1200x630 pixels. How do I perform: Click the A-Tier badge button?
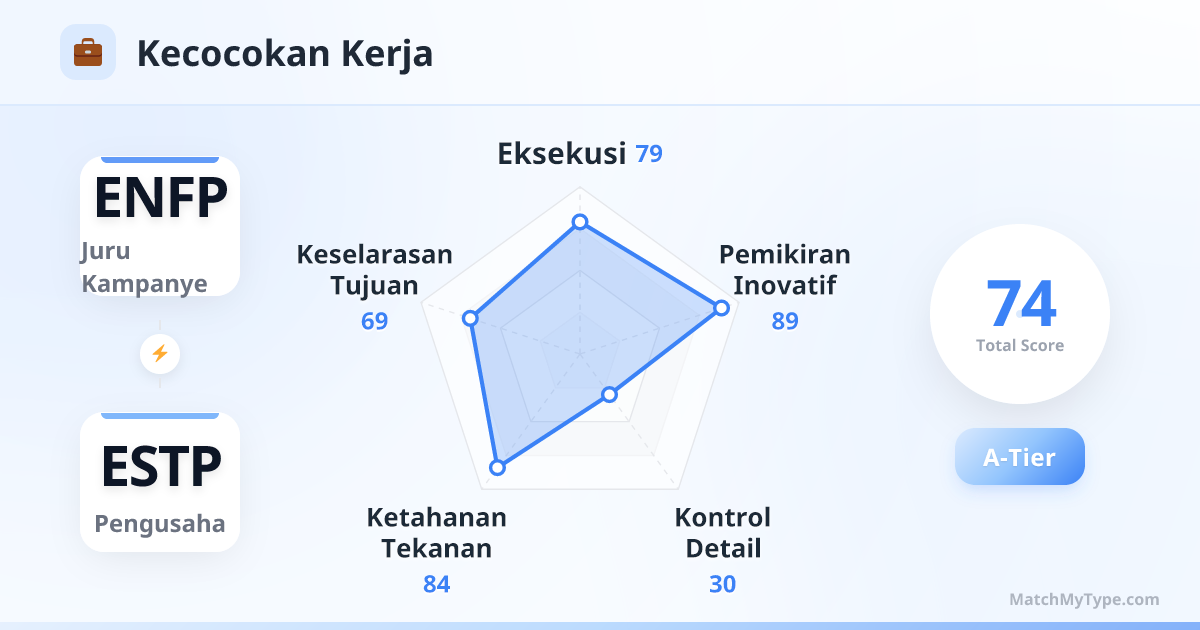tap(1019, 457)
